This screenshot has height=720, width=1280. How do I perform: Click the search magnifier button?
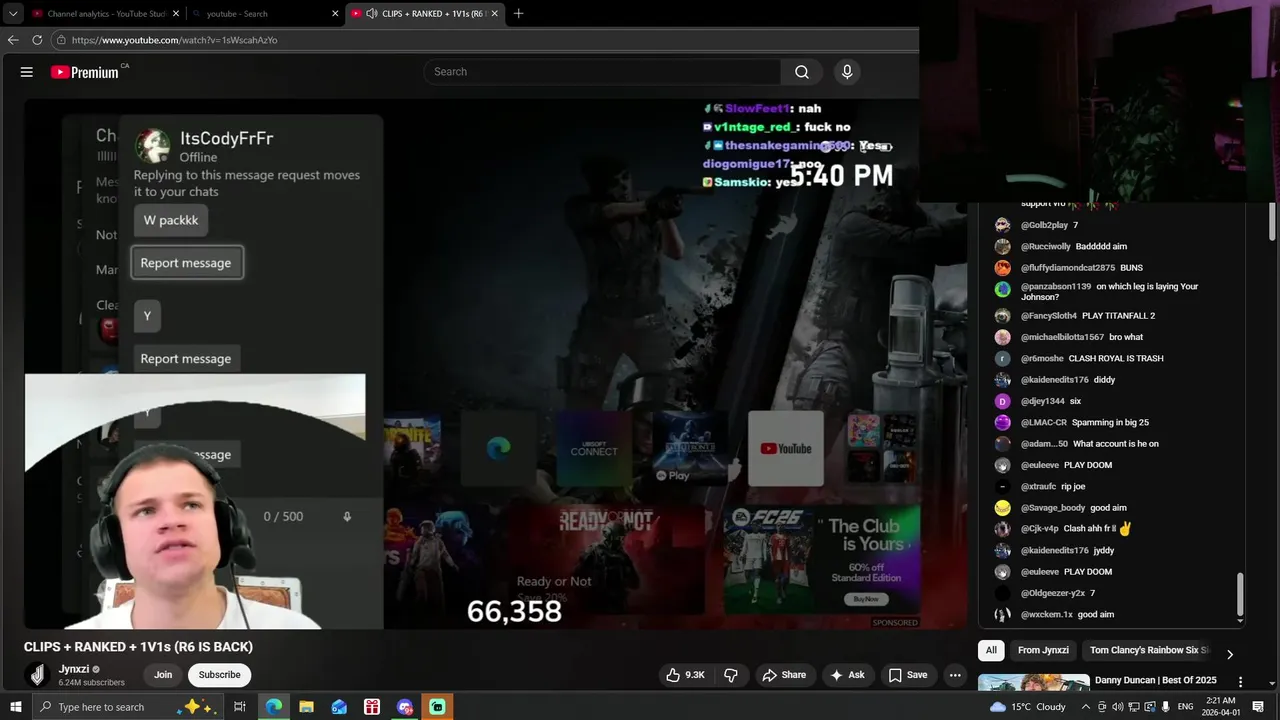coord(802,72)
